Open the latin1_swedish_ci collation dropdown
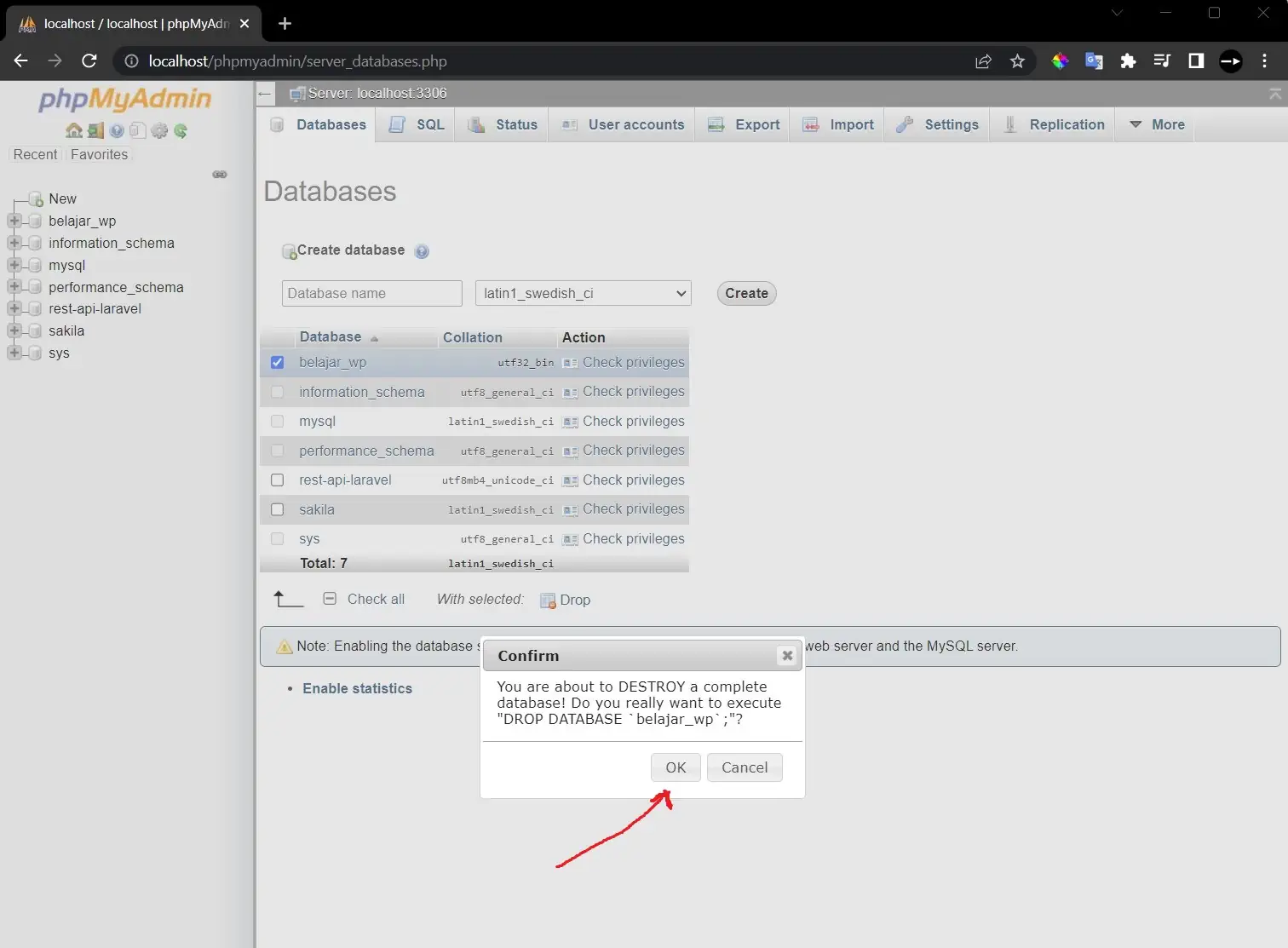 coord(584,293)
